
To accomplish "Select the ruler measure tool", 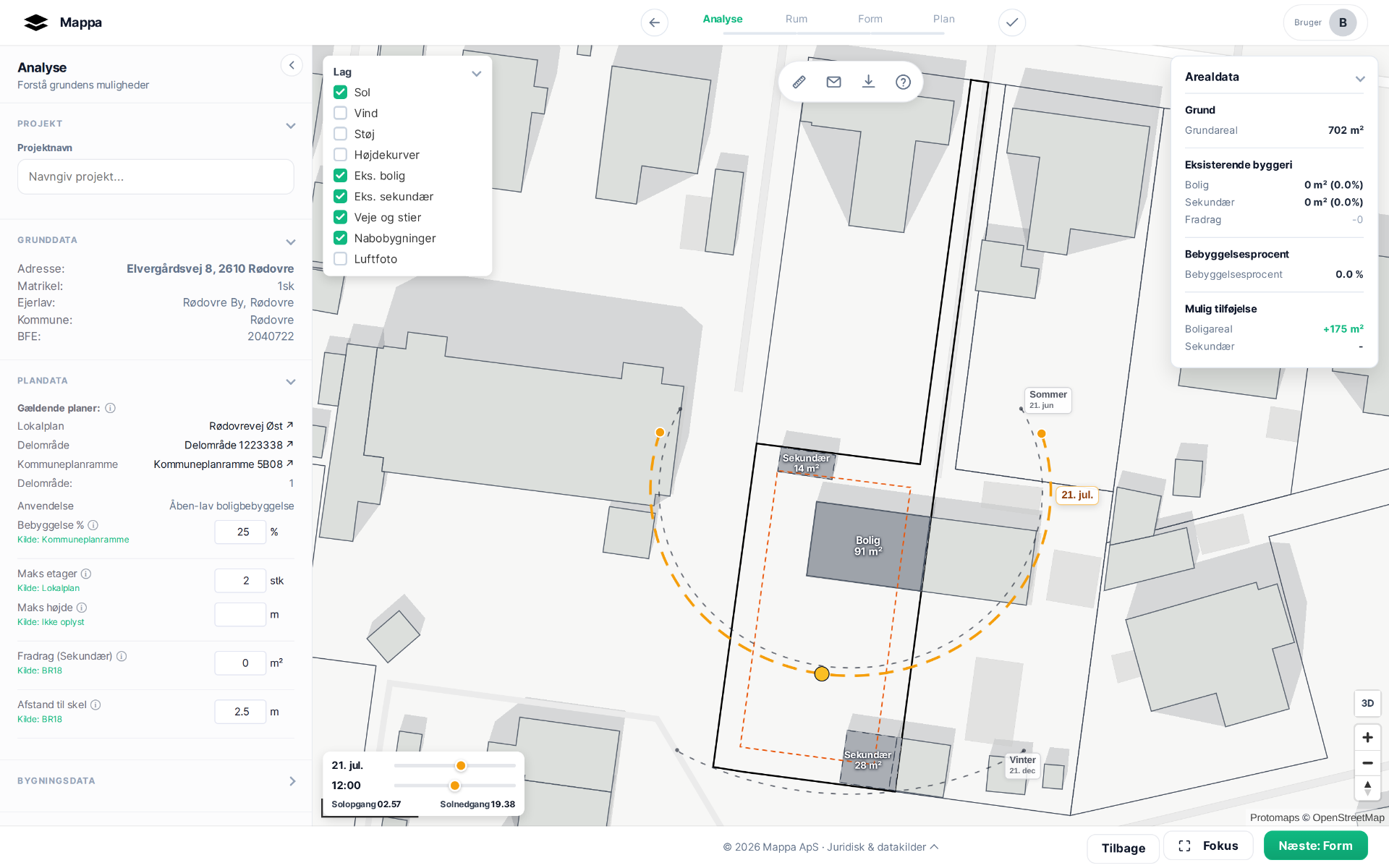I will click(799, 82).
